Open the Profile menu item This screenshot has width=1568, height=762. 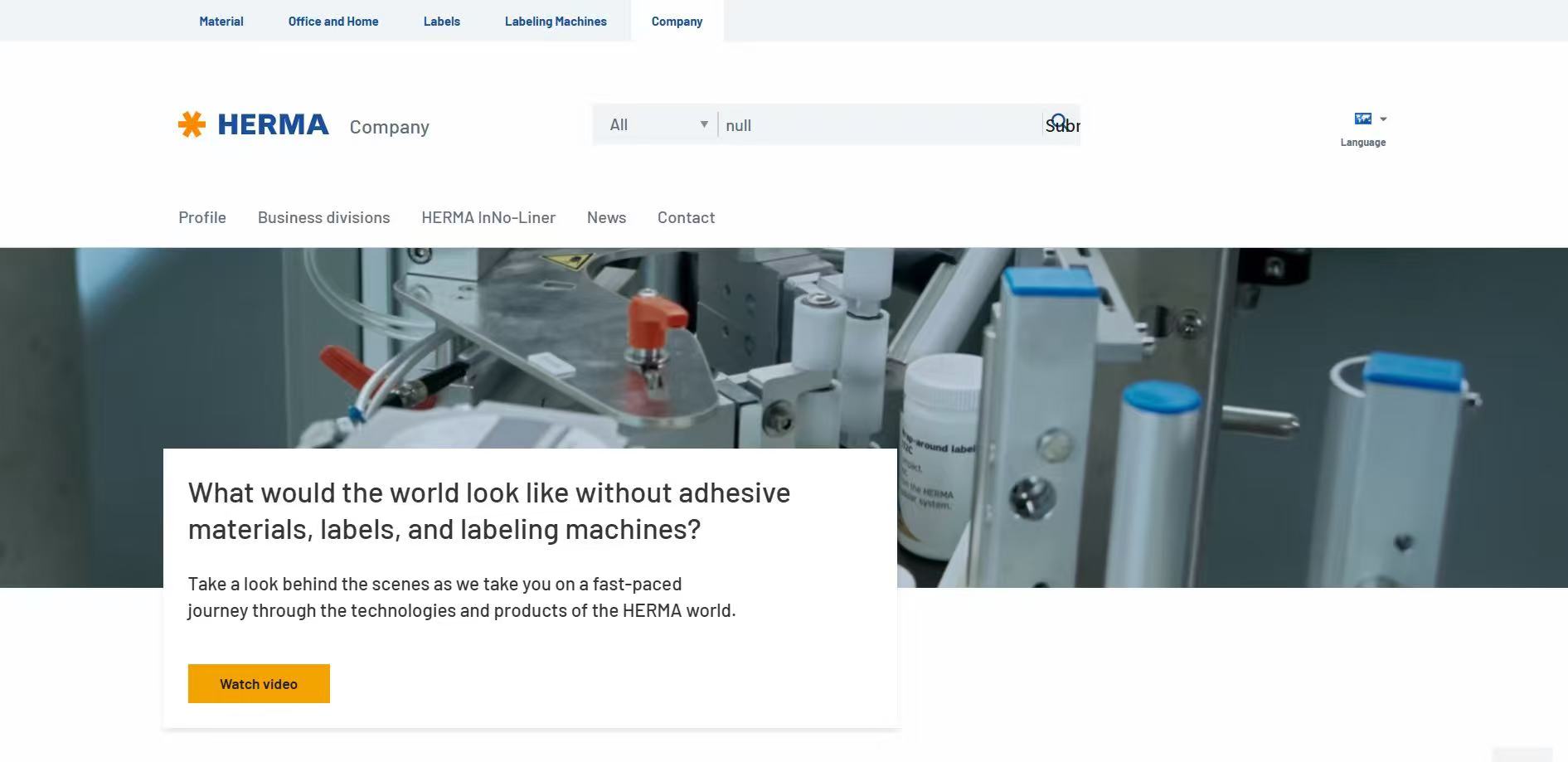point(202,217)
